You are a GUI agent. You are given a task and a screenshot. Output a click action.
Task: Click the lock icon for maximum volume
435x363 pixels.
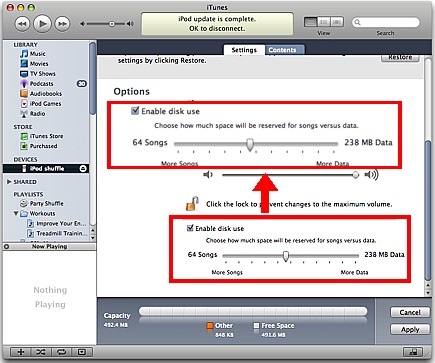point(192,204)
